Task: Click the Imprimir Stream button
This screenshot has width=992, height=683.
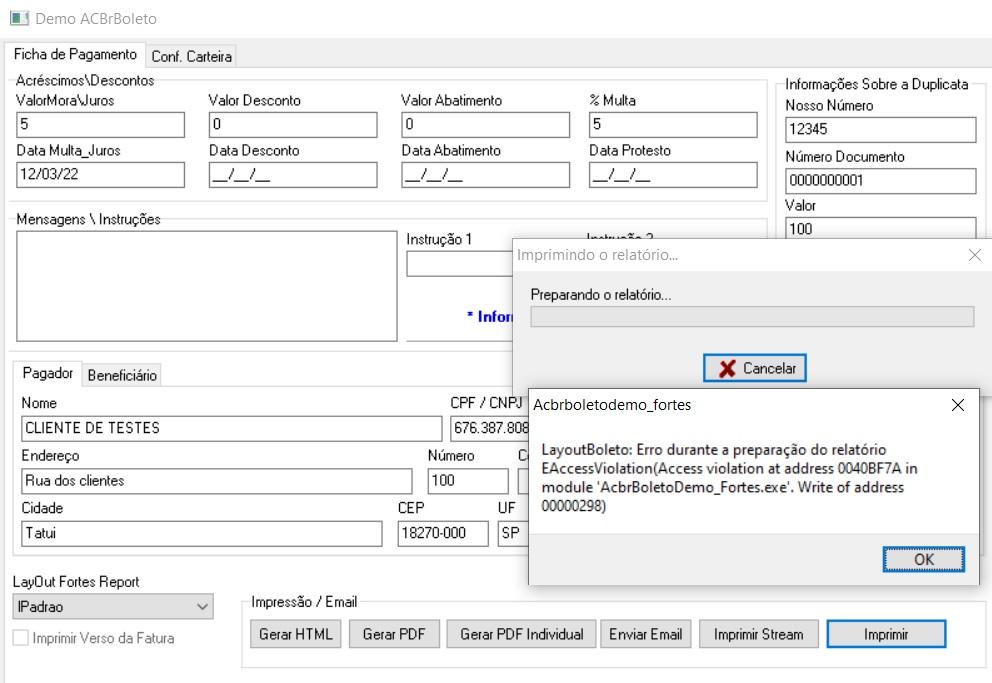Action: pyautogui.click(x=759, y=634)
